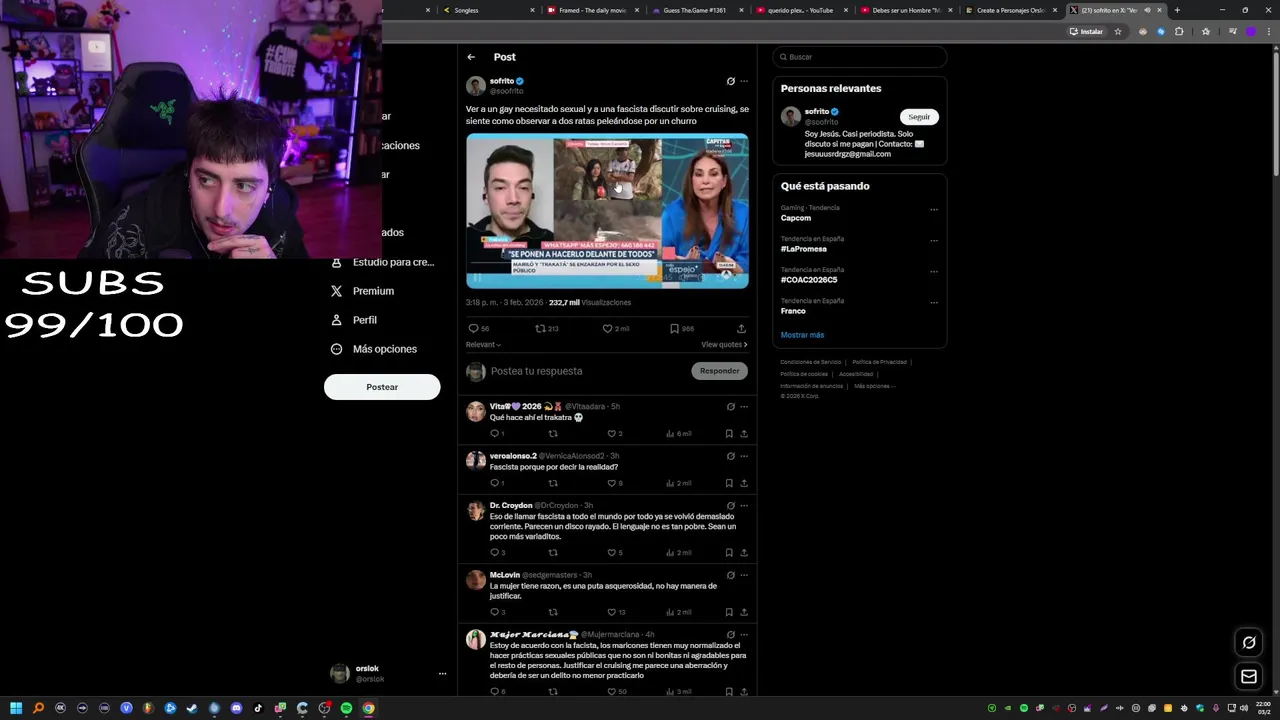Open Chrome extensions puzzle icon
1280x720 pixels.
point(1179,31)
